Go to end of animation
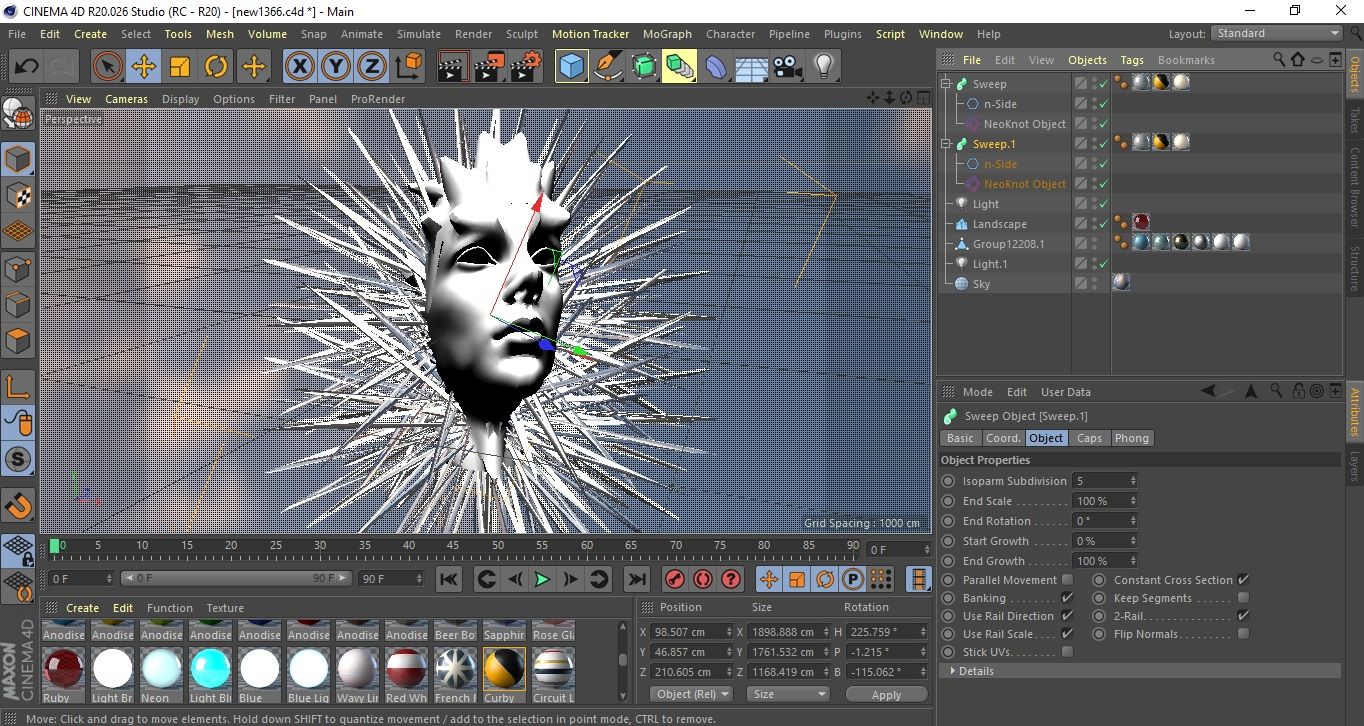Image resolution: width=1364 pixels, height=726 pixels. pyautogui.click(x=636, y=579)
